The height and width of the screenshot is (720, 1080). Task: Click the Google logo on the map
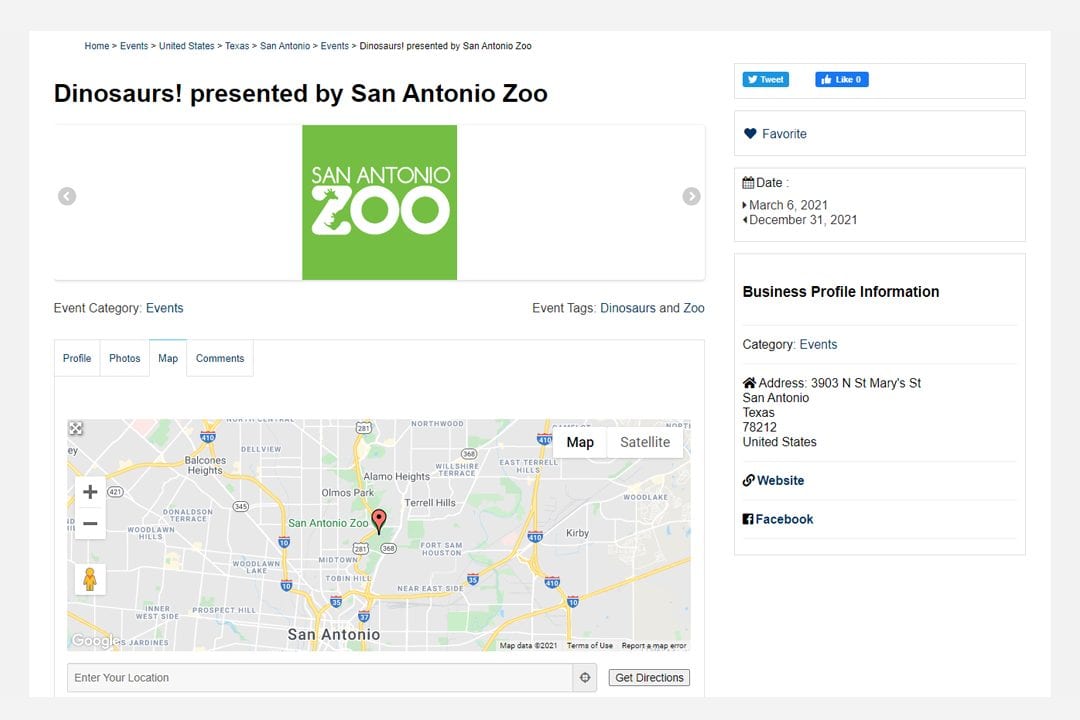(95, 641)
